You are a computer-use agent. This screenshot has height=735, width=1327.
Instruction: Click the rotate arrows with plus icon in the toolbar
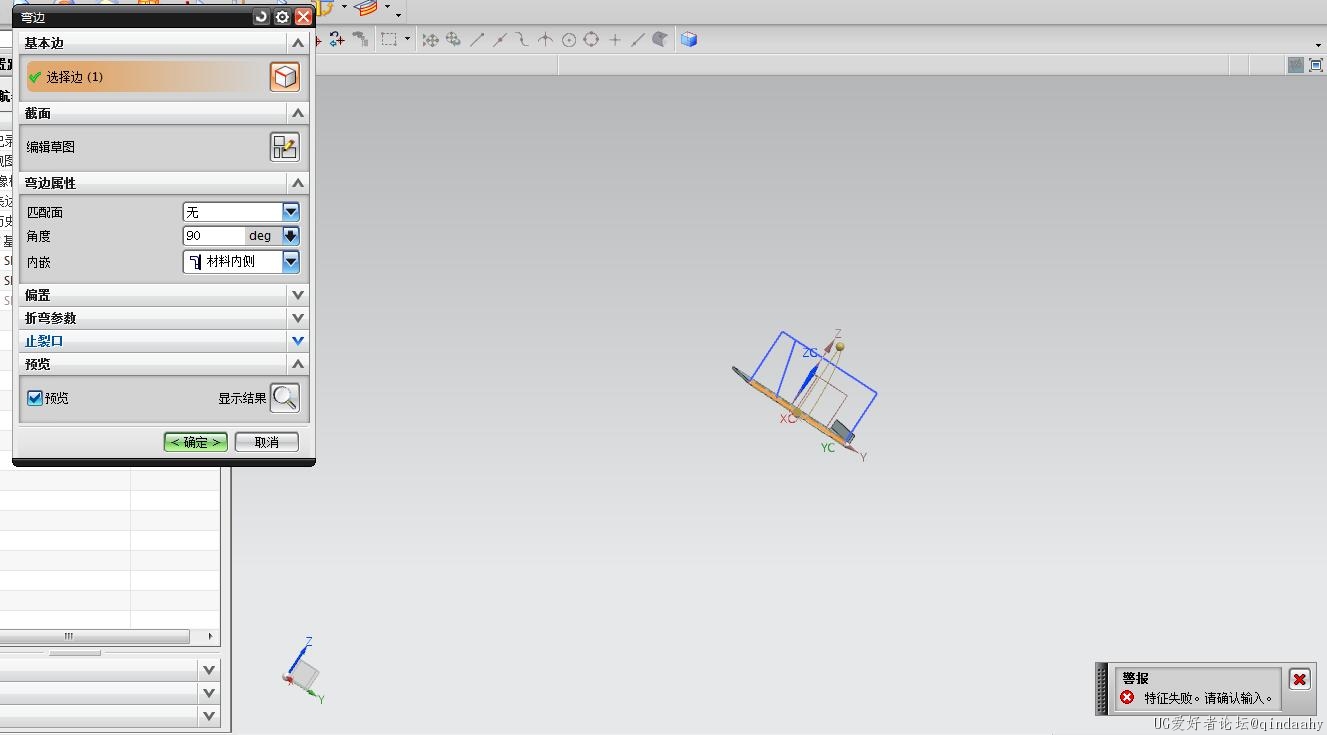pos(337,40)
